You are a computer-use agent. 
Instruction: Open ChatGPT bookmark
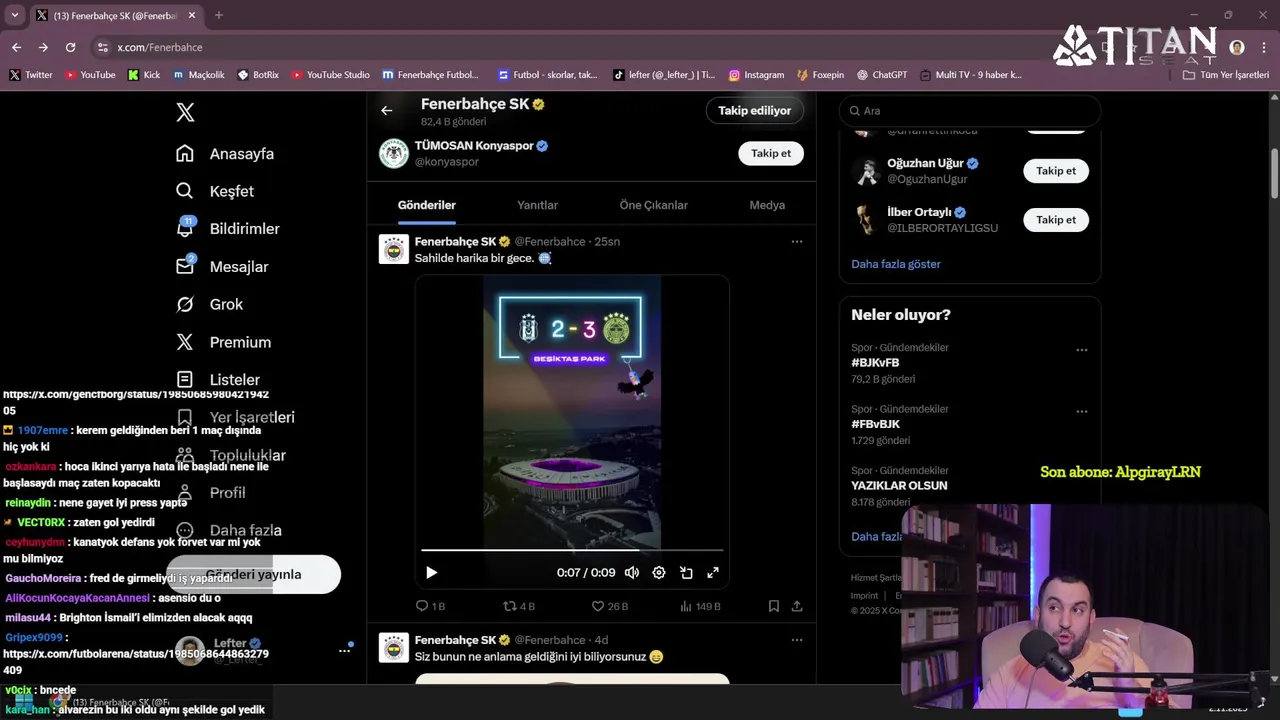click(882, 75)
